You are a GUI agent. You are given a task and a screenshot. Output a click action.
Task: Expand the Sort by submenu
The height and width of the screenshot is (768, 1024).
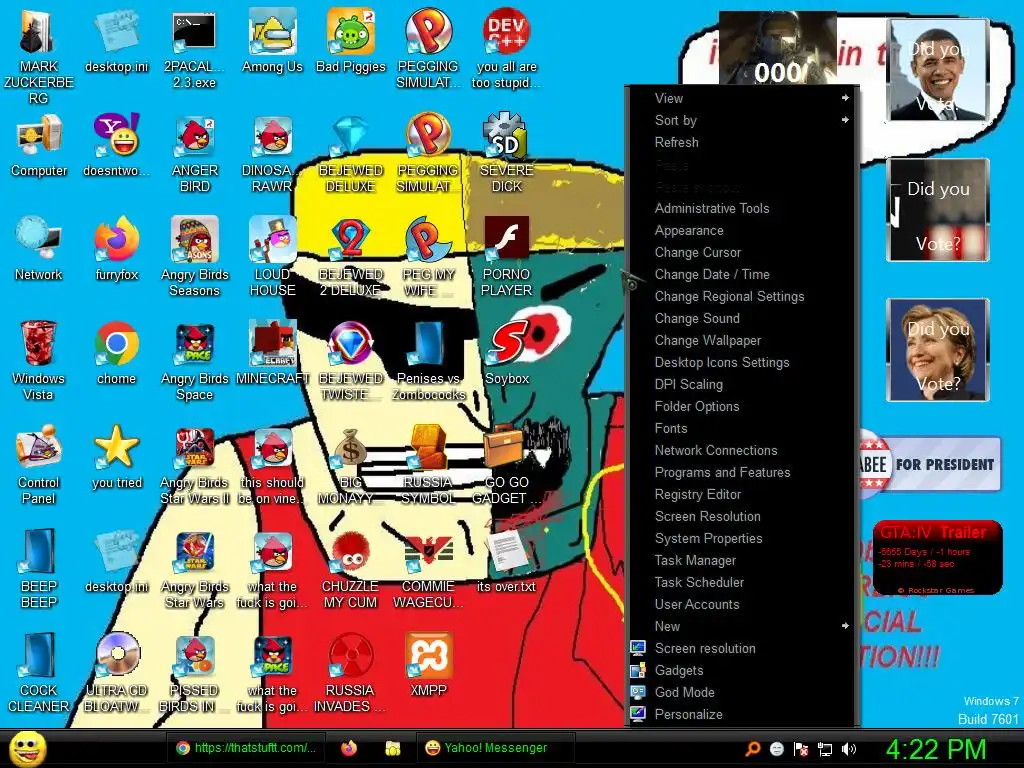(742, 120)
